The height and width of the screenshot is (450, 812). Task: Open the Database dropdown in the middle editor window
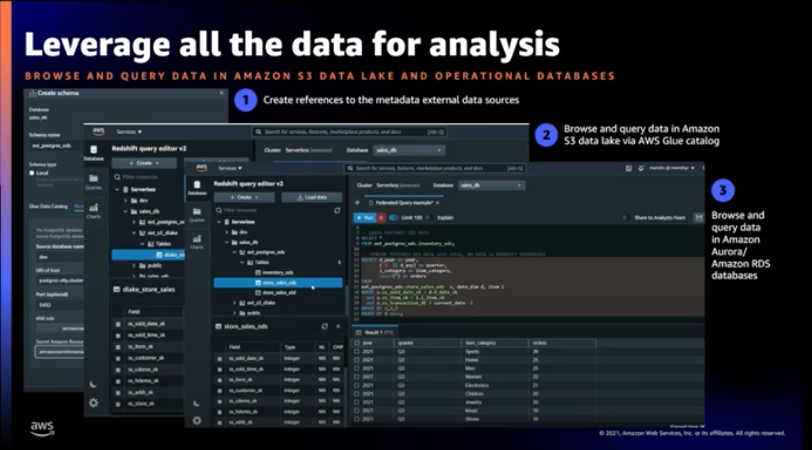409,150
